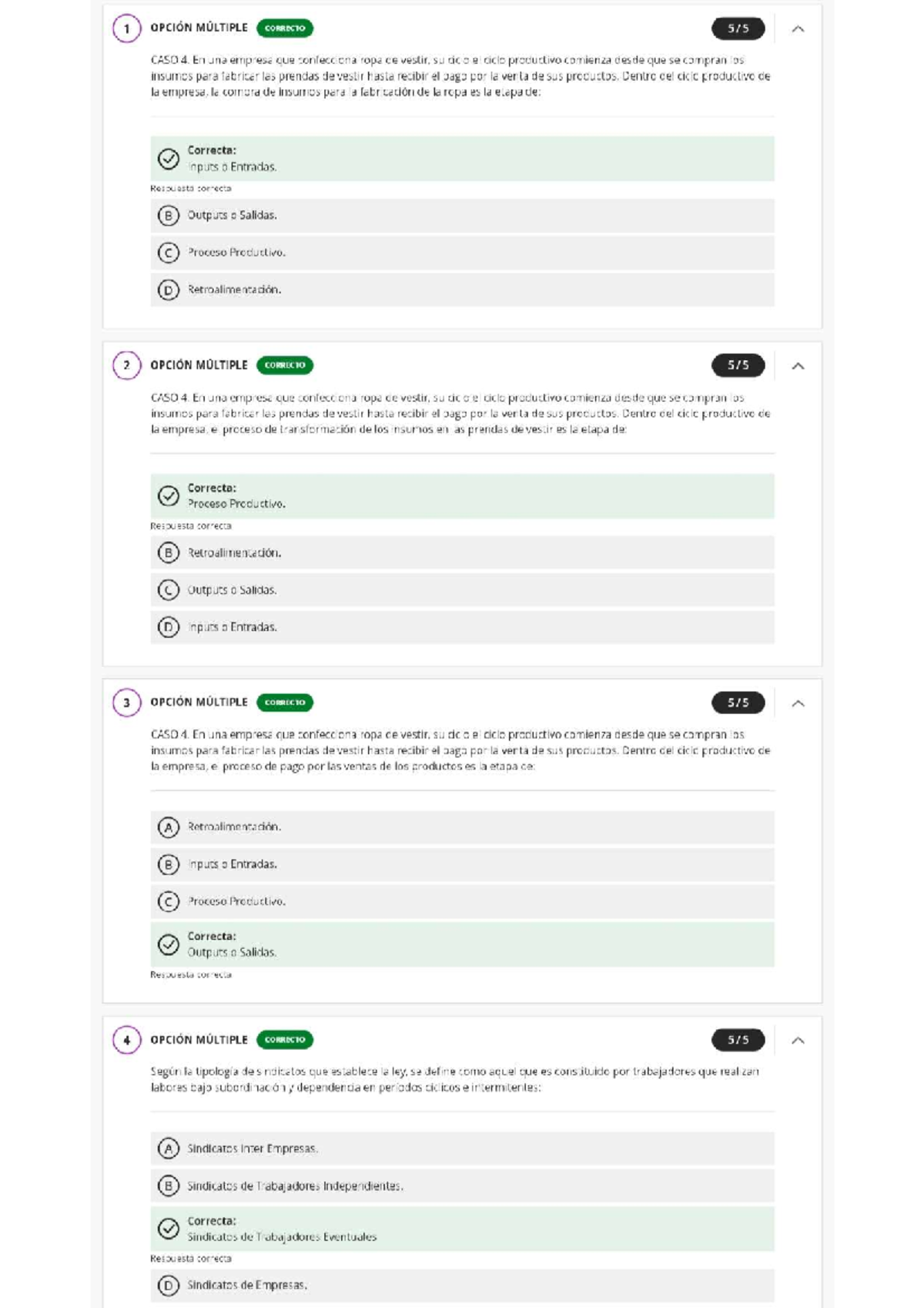Image resolution: width=924 pixels, height=1308 pixels.
Task: Click option B 'Sindicatos de Trabajadores Independientes' row
Action: click(x=462, y=1186)
